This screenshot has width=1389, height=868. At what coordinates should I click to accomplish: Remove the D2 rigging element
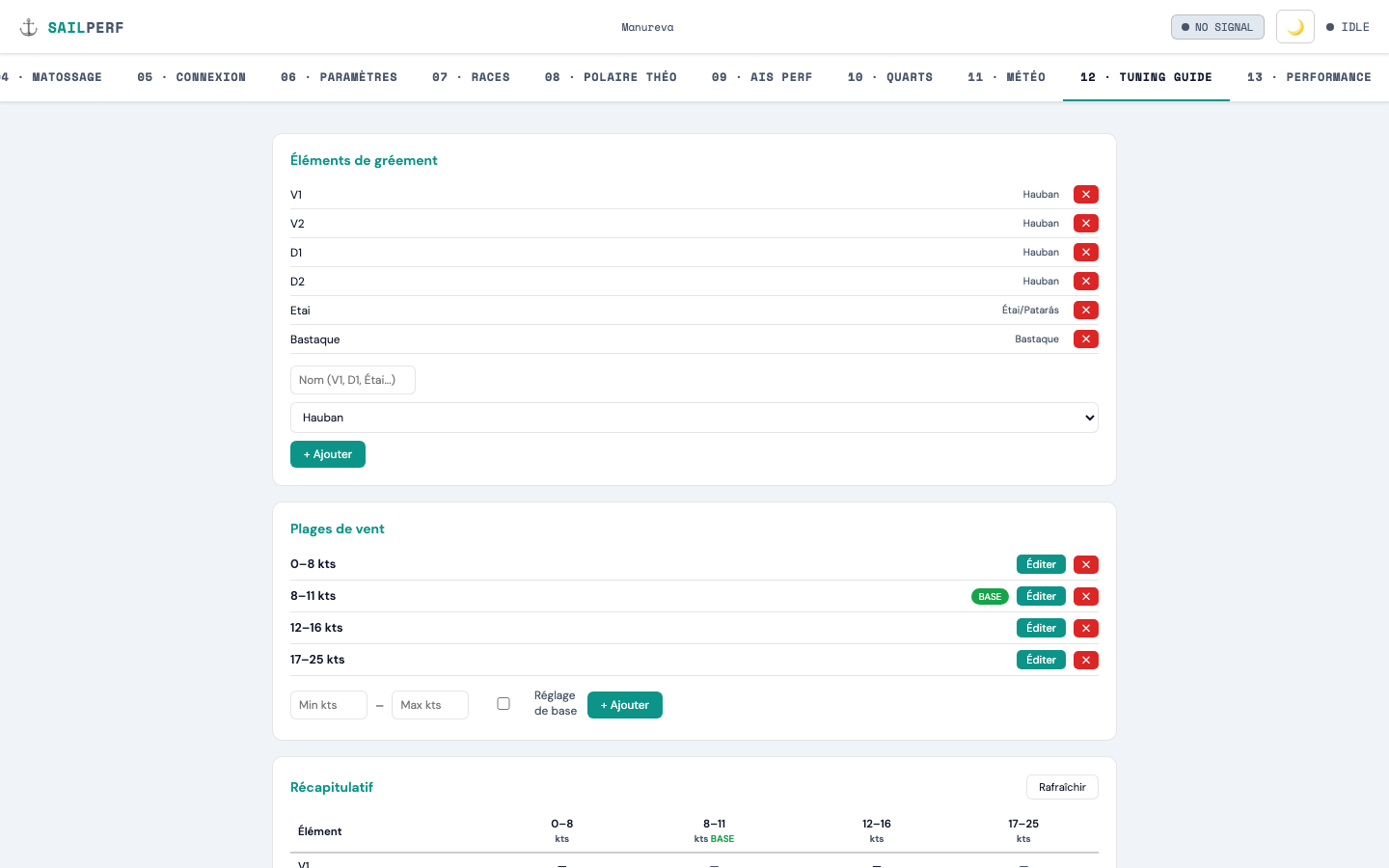click(x=1086, y=282)
